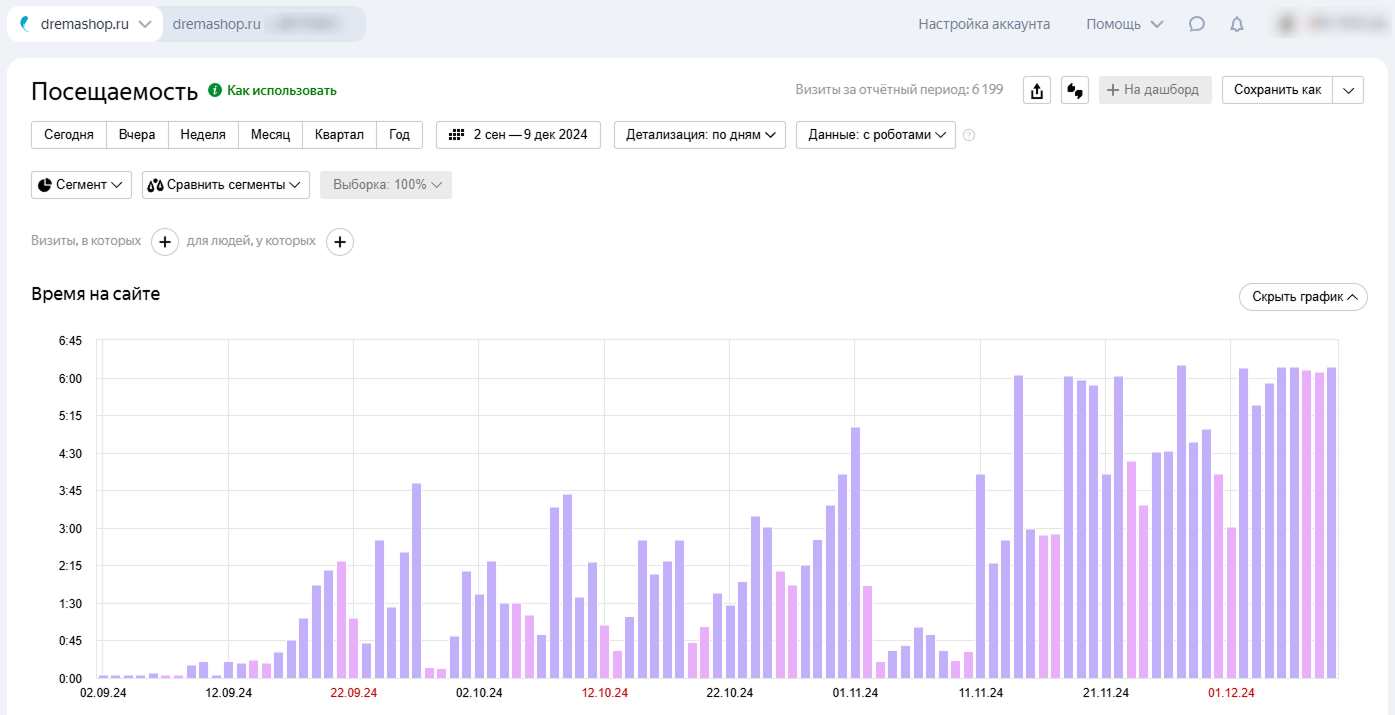Screen dimensions: 1395x715
Task: Select the Сегодня period
Action: [69, 135]
